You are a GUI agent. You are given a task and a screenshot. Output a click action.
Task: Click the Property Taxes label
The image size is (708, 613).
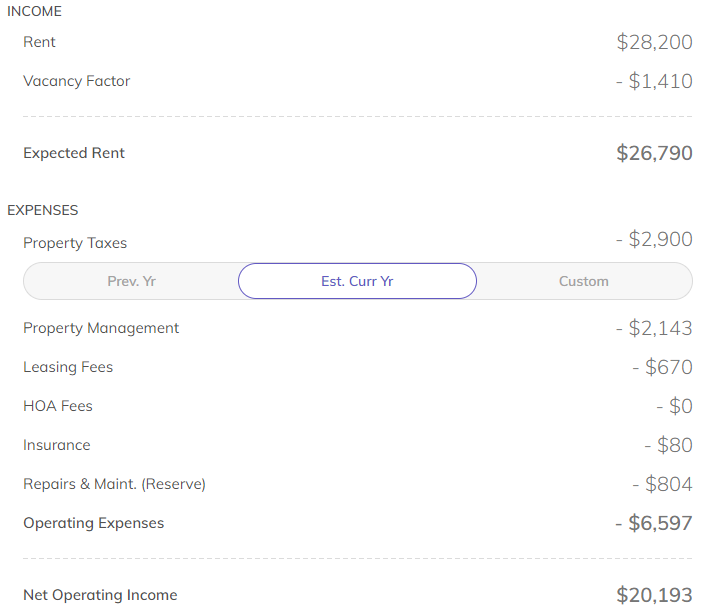click(x=75, y=243)
